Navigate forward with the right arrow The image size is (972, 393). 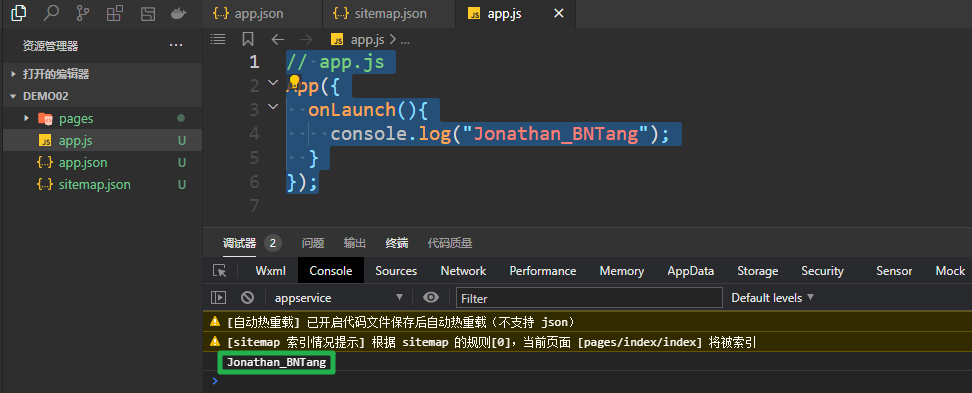point(306,39)
